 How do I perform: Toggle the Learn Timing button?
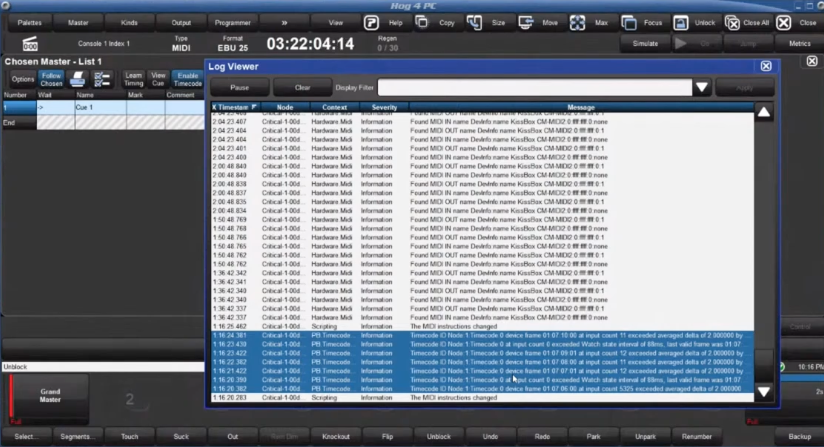(133, 79)
